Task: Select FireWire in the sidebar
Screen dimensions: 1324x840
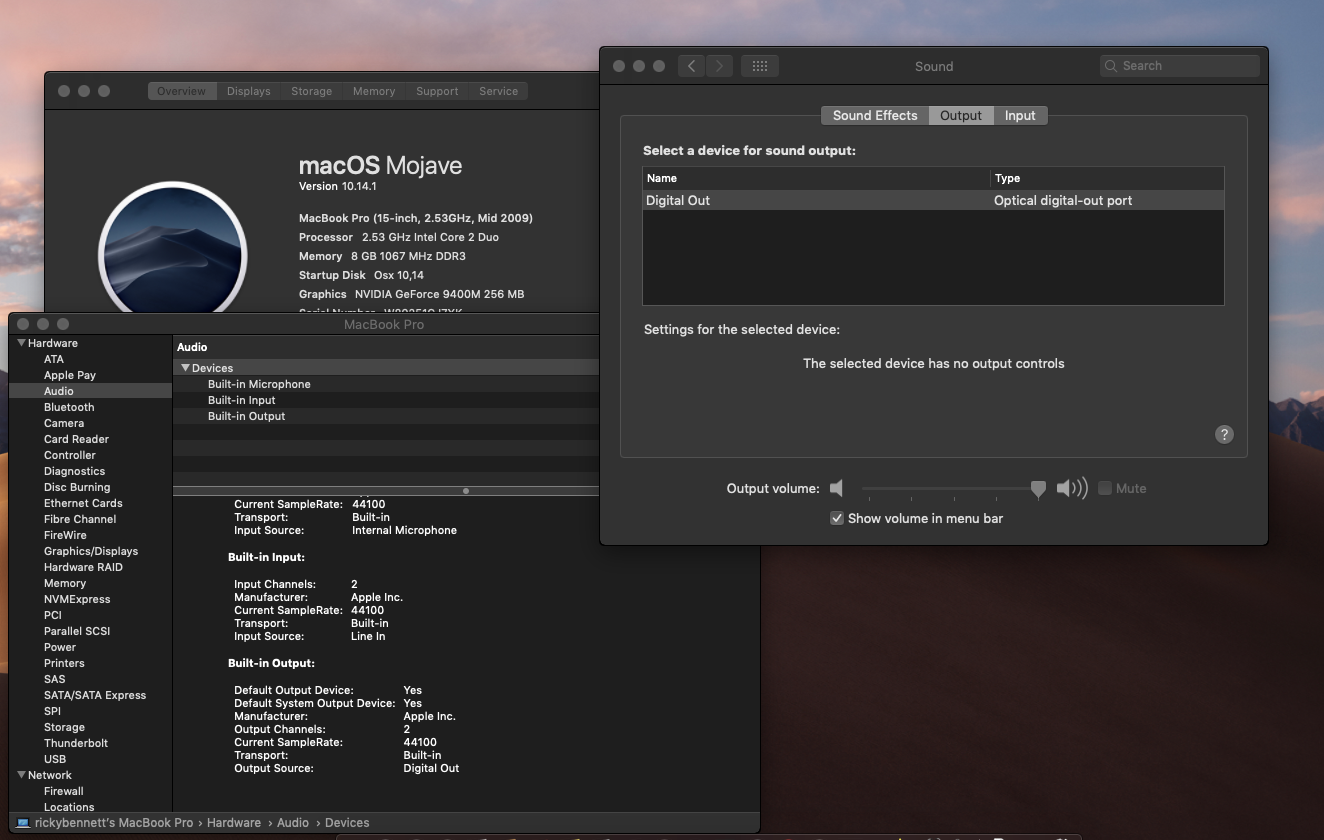Action: (65, 535)
